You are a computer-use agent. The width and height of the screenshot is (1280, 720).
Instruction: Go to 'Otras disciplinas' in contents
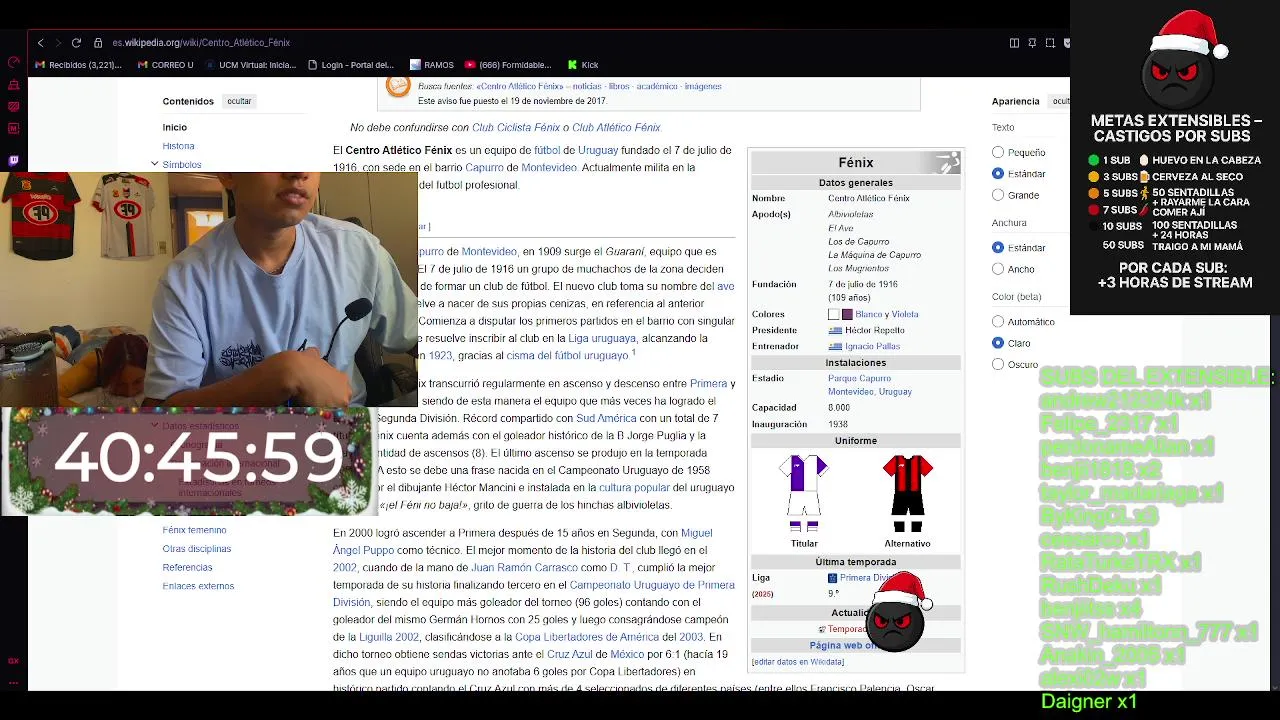(x=197, y=549)
